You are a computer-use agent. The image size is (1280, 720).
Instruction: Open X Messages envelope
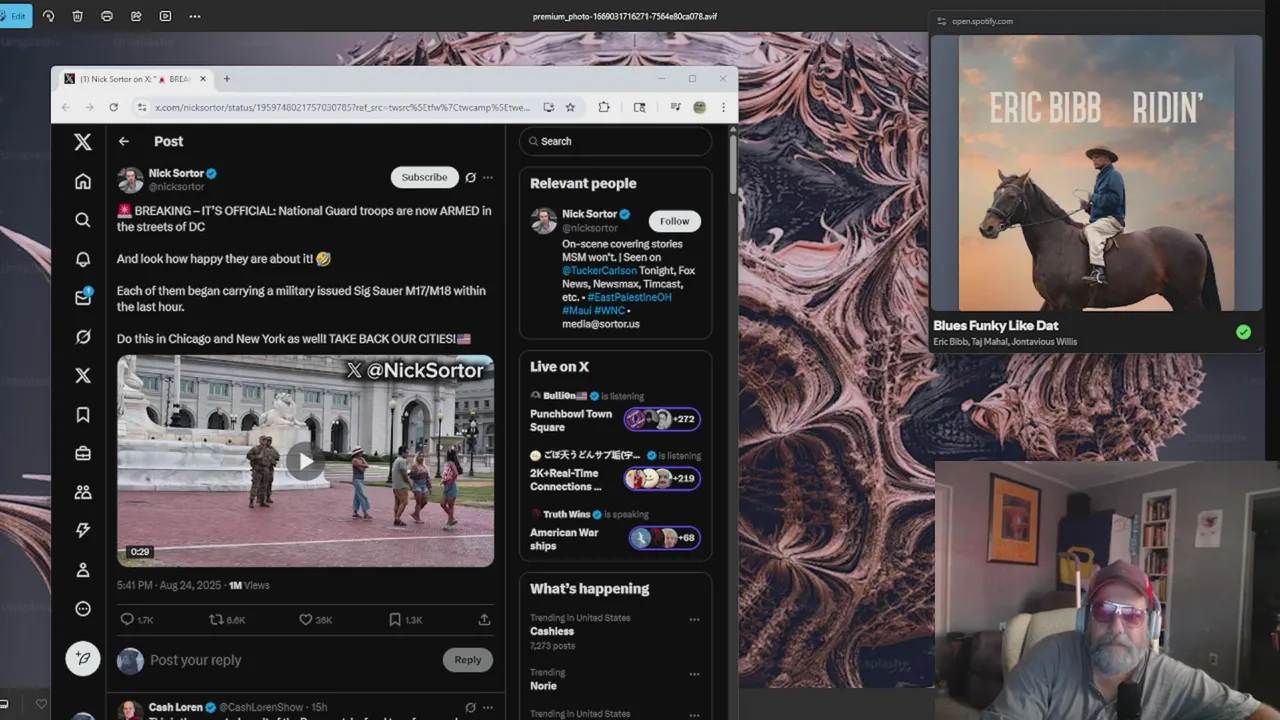click(x=83, y=297)
